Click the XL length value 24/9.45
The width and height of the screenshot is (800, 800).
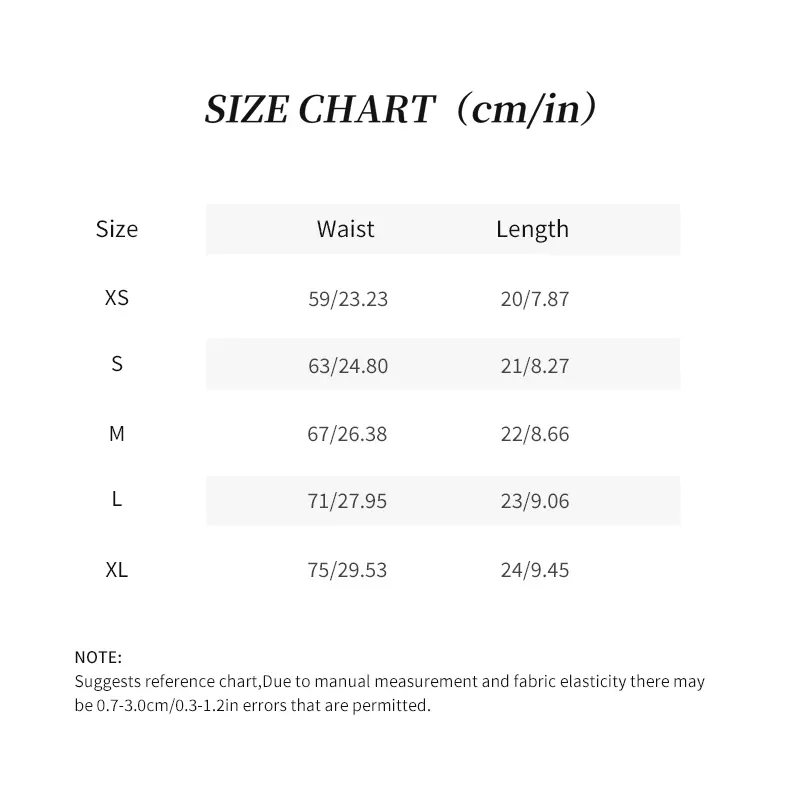[x=534, y=571]
